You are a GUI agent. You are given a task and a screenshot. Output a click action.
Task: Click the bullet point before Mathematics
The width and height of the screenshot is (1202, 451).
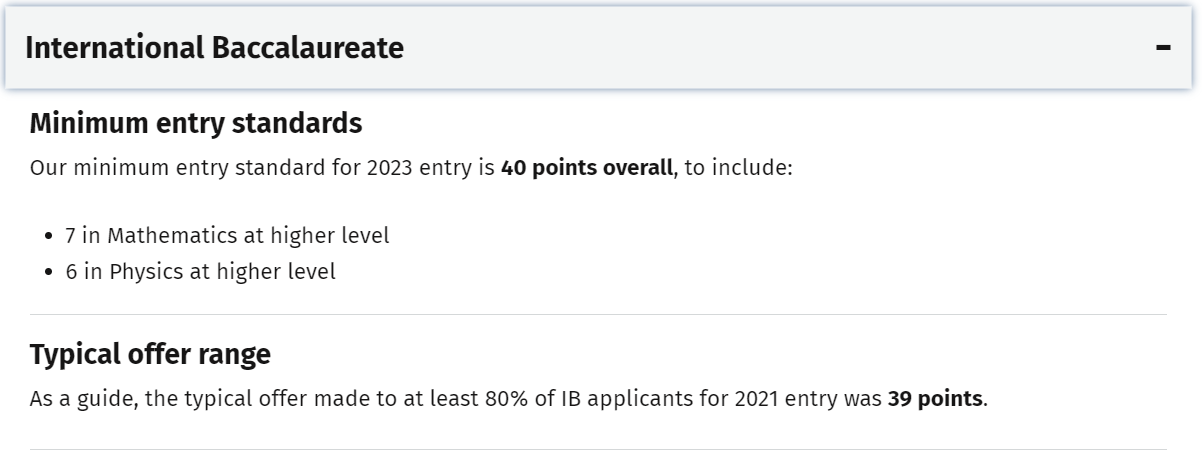click(x=49, y=237)
